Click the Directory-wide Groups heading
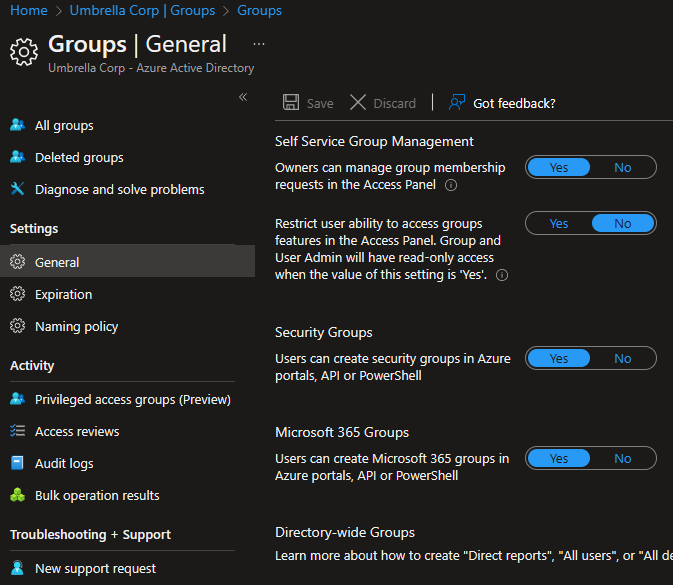Viewport: 673px width, 585px height. coord(345,532)
